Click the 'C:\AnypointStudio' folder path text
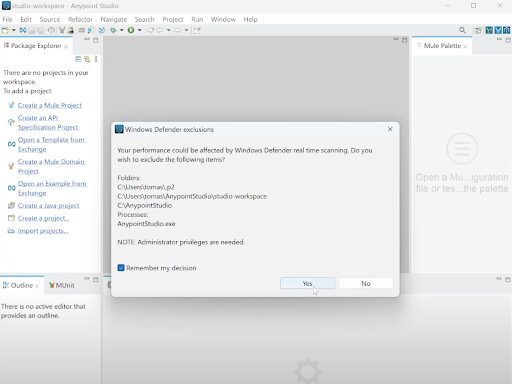Image resolution: width=512 pixels, height=384 pixels. pos(145,205)
